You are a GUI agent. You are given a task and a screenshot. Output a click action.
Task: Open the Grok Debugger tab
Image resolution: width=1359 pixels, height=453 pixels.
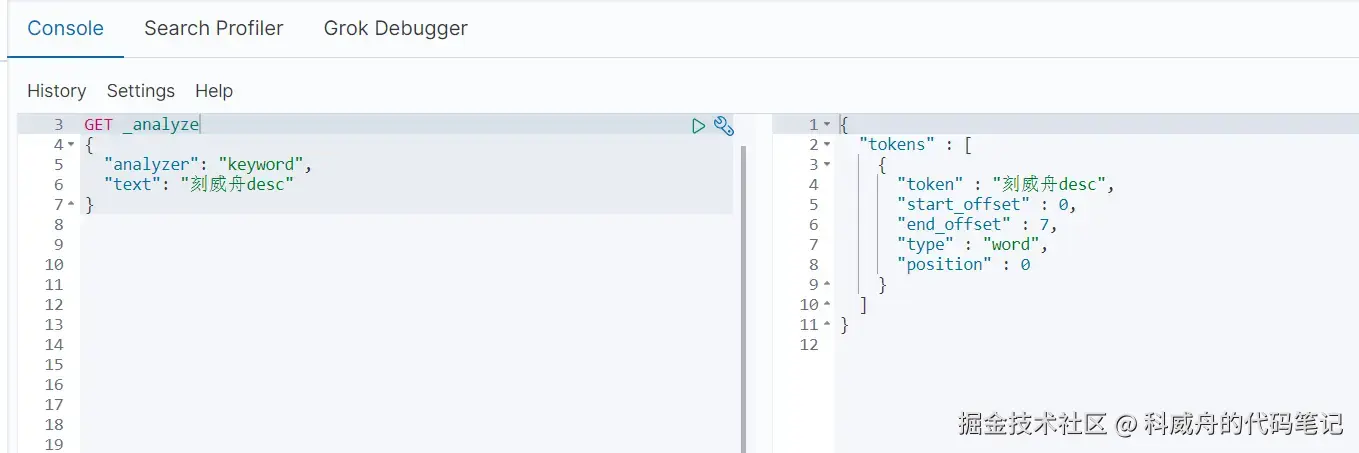396,28
